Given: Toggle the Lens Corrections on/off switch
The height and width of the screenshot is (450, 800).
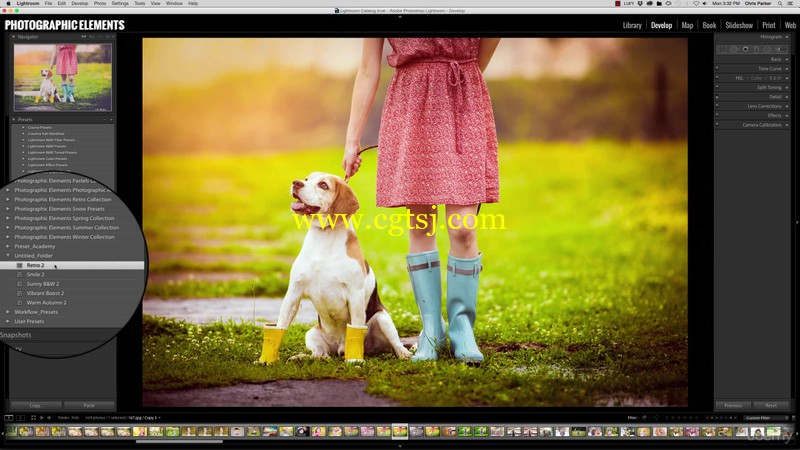Looking at the screenshot, I should (717, 106).
